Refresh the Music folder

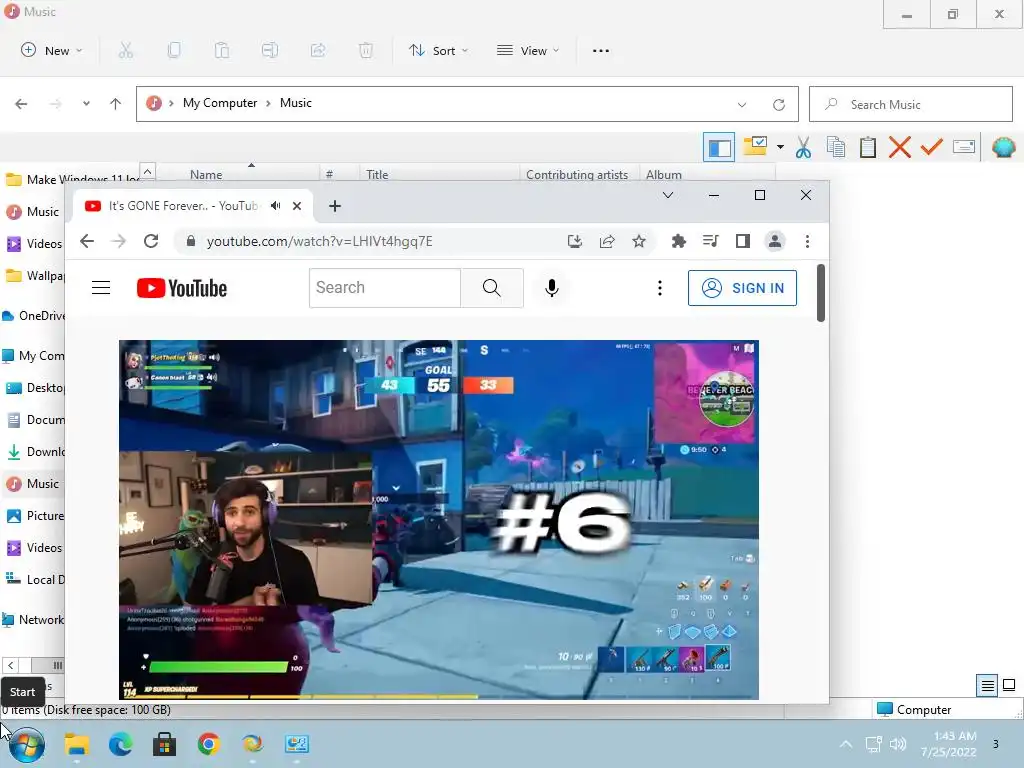click(778, 104)
